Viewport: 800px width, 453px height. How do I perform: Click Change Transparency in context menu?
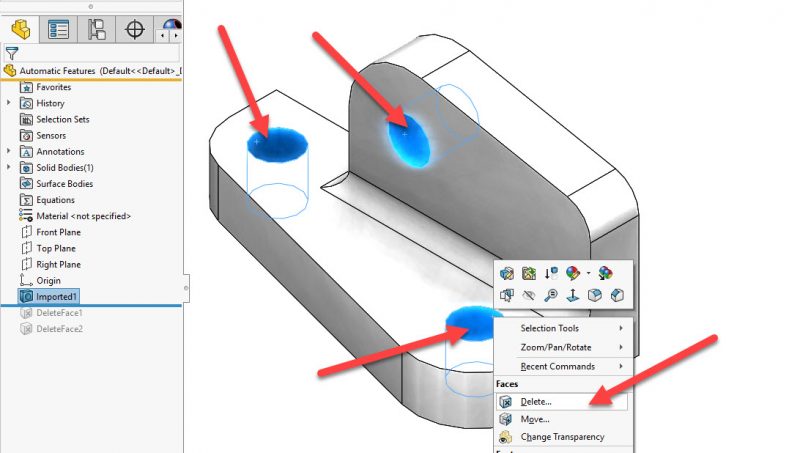563,437
